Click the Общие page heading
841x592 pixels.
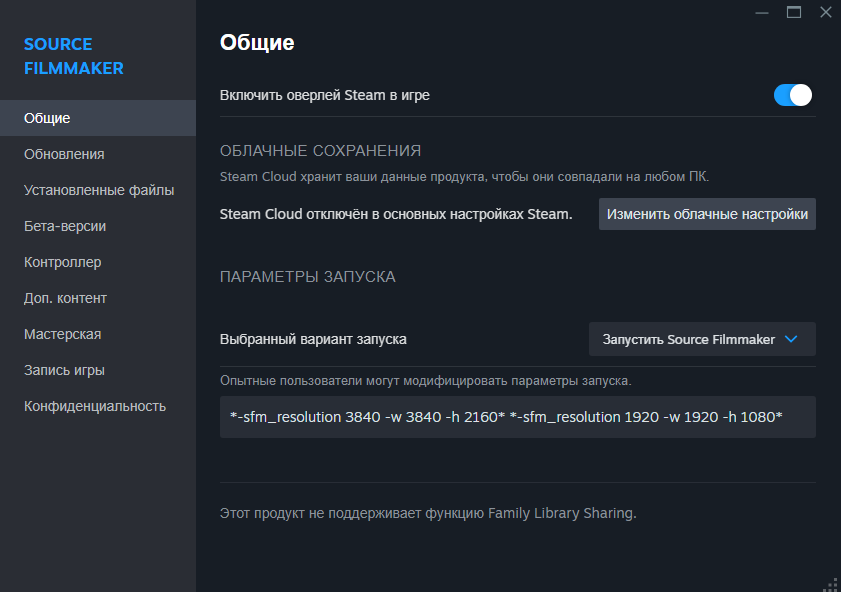(257, 42)
